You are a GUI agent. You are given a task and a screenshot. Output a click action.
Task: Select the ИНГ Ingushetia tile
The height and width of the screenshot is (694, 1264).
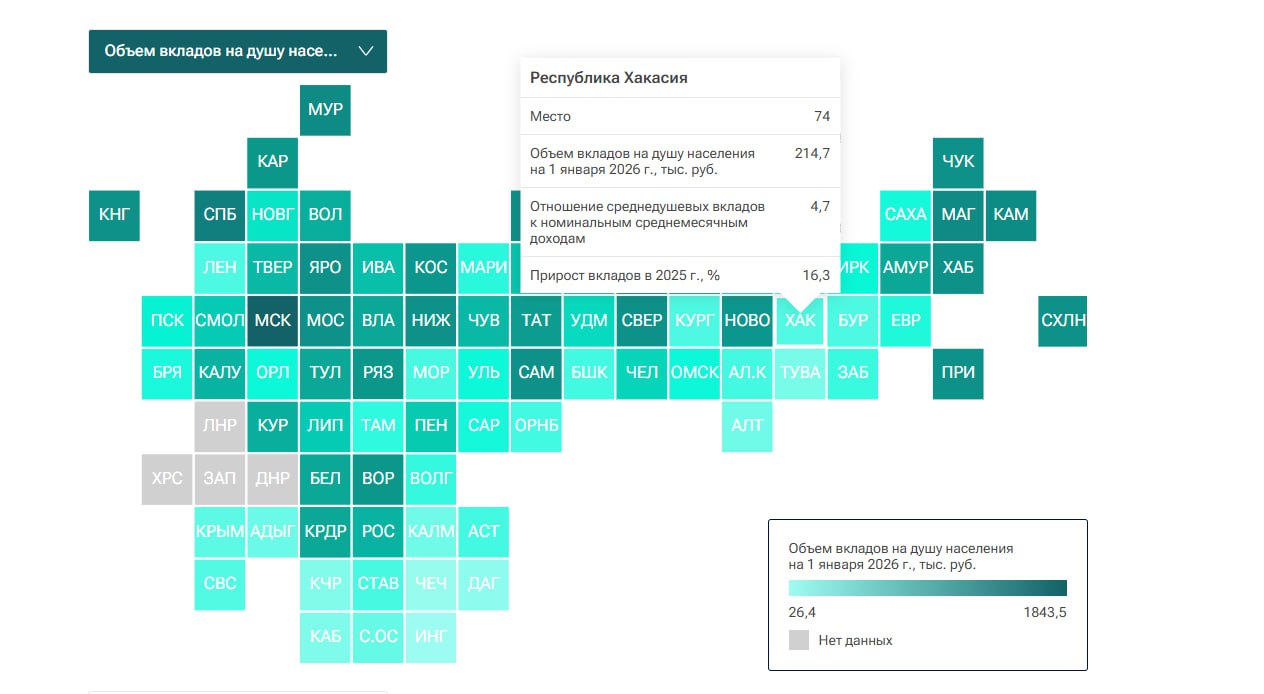pyautogui.click(x=431, y=637)
